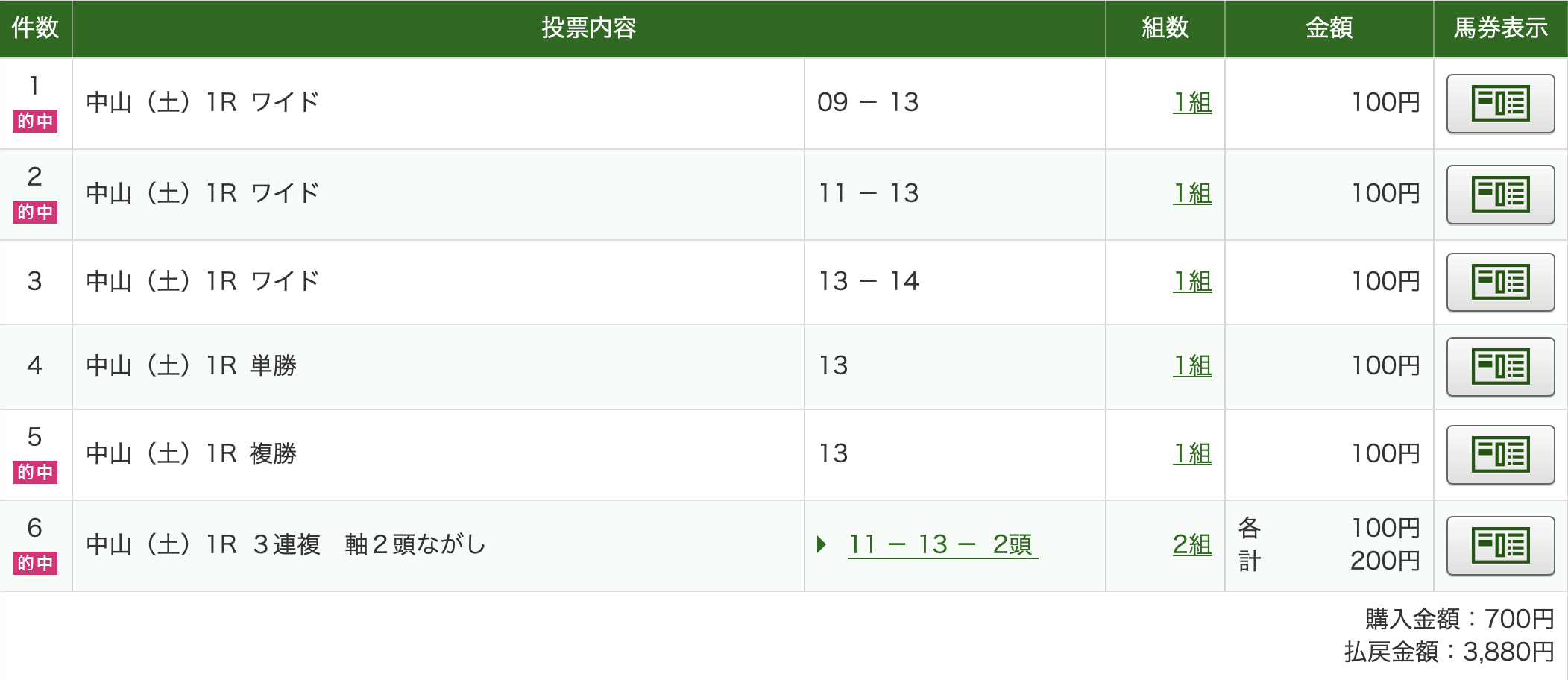
Task: Show betting ticket for row 1 ワイド 09-13
Action: [1499, 104]
